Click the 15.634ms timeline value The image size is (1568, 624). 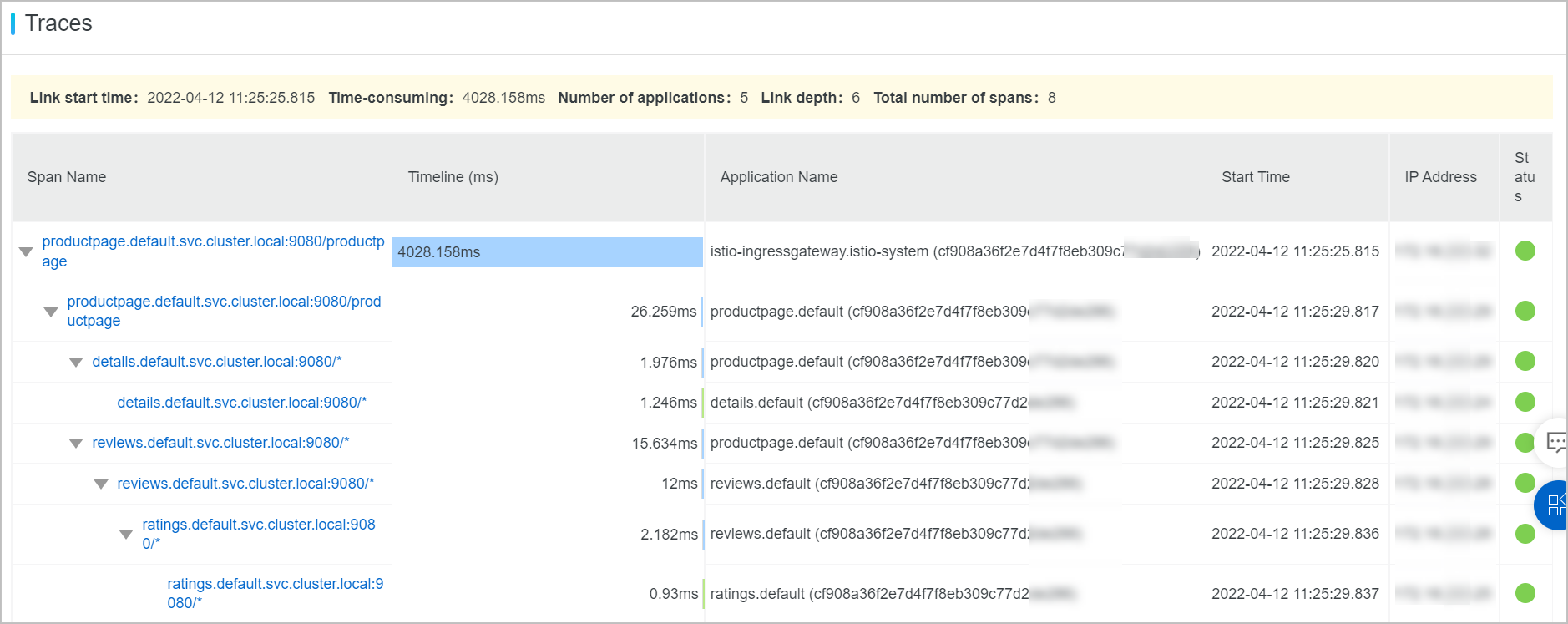tap(665, 443)
